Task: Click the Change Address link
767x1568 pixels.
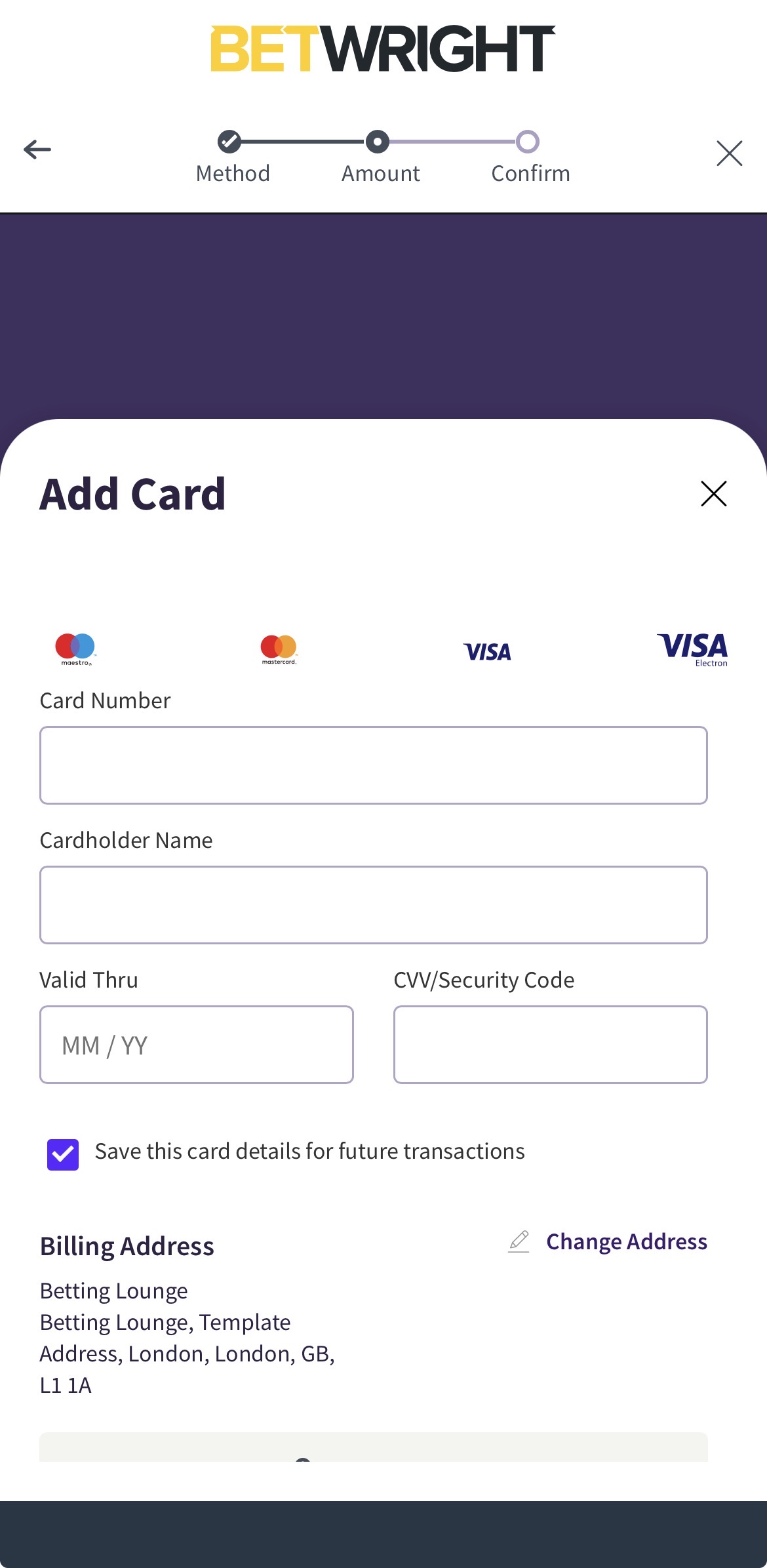Action: 626,1241
